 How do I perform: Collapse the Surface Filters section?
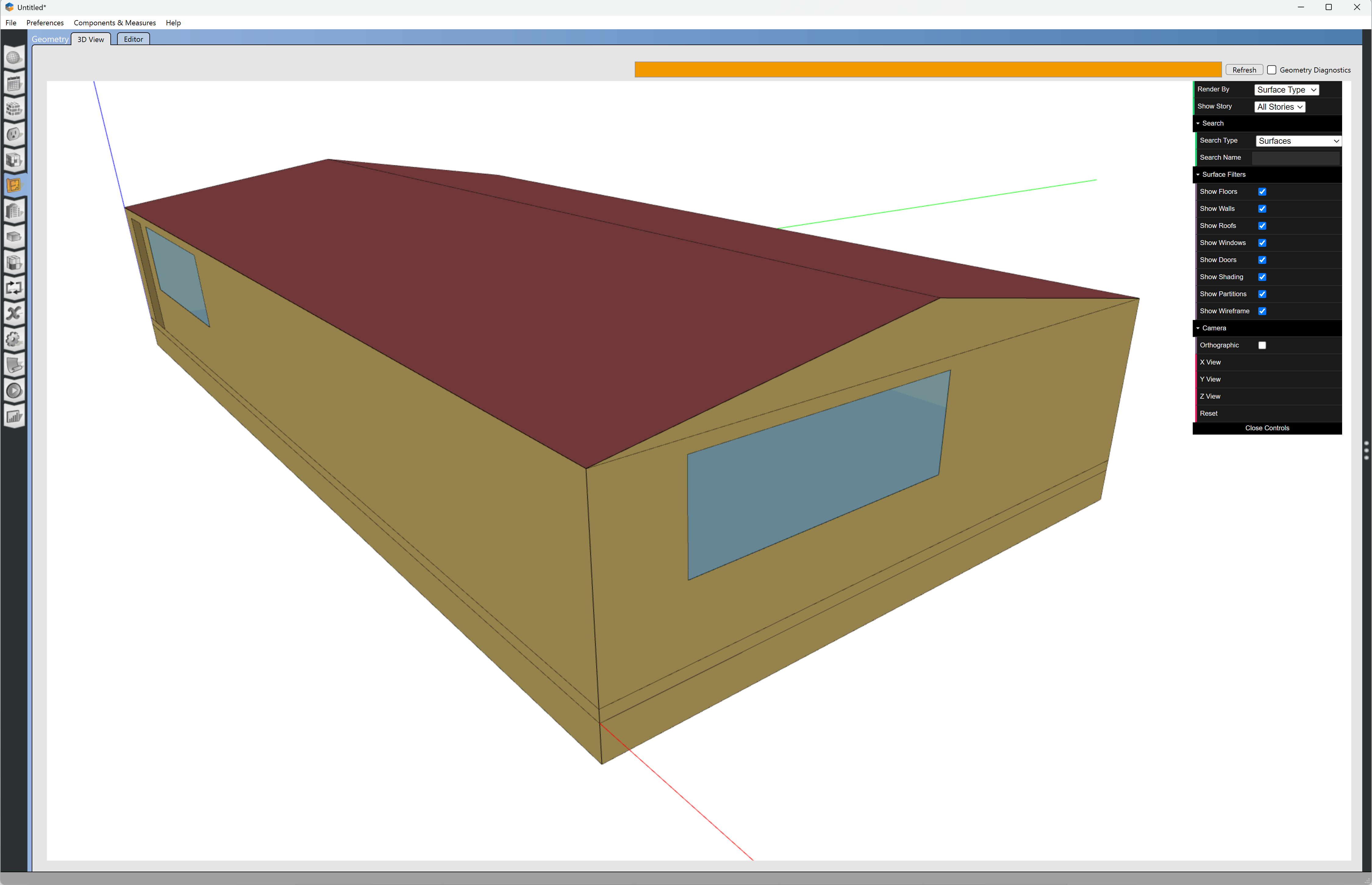[1198, 174]
